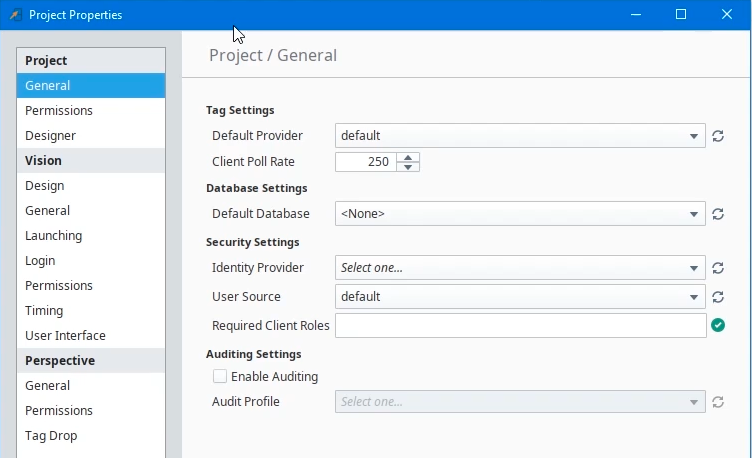Select Designer under Project

(91, 135)
